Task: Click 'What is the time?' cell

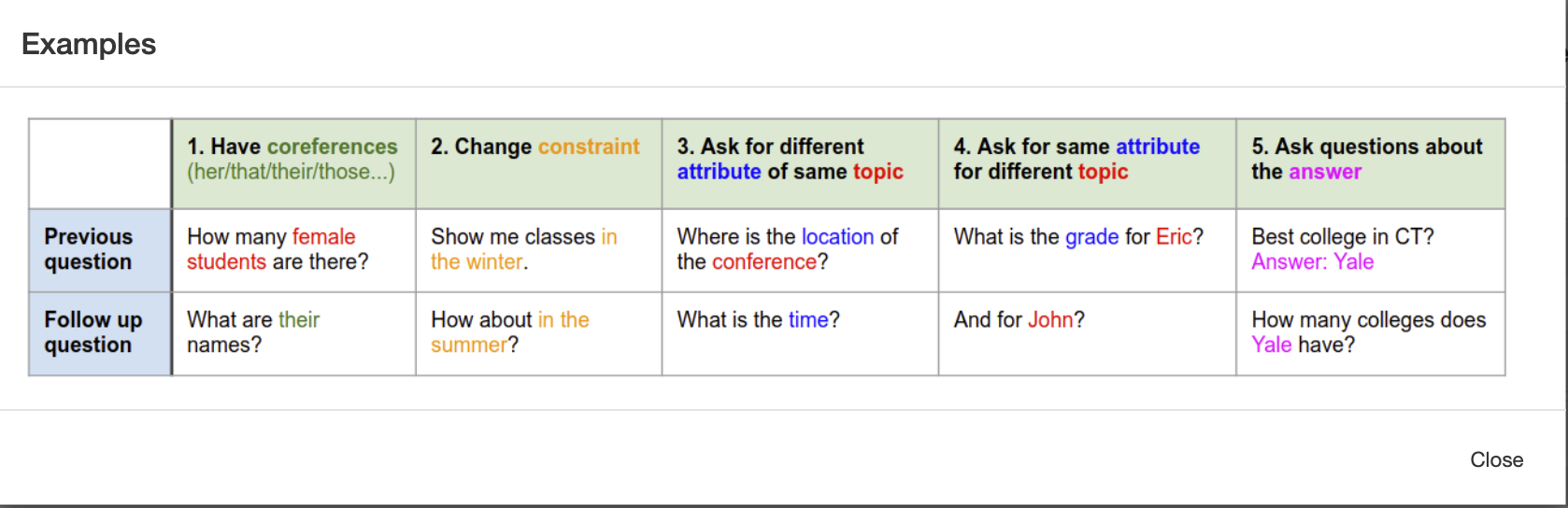Action: point(800,334)
